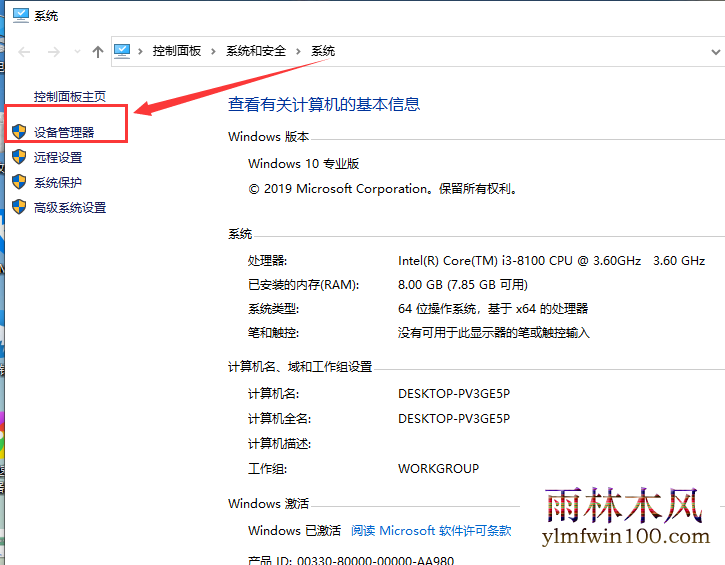This screenshot has height=565, width=725.
Task: Click the heading 查看有关计算机的基本信息
Action: tap(324, 104)
